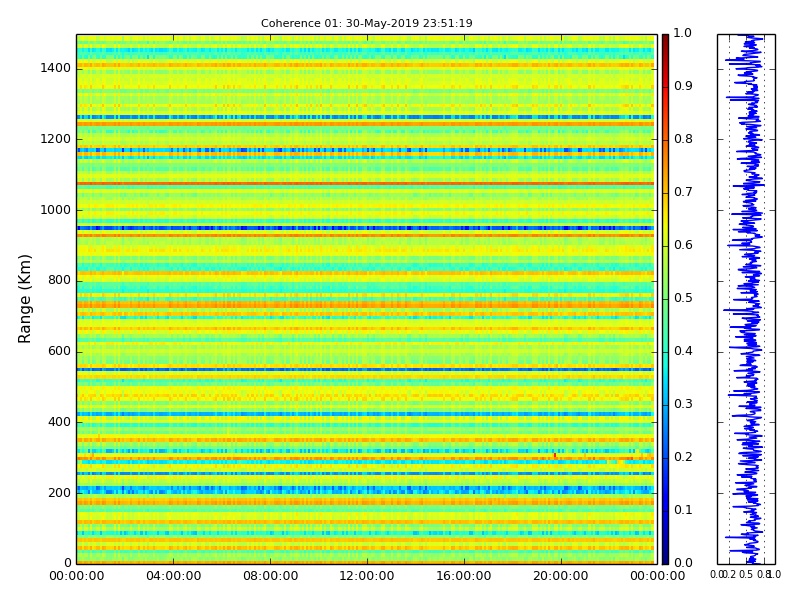Click the 'Range (Km)' y-axis label
800x600 pixels.
click(24, 299)
